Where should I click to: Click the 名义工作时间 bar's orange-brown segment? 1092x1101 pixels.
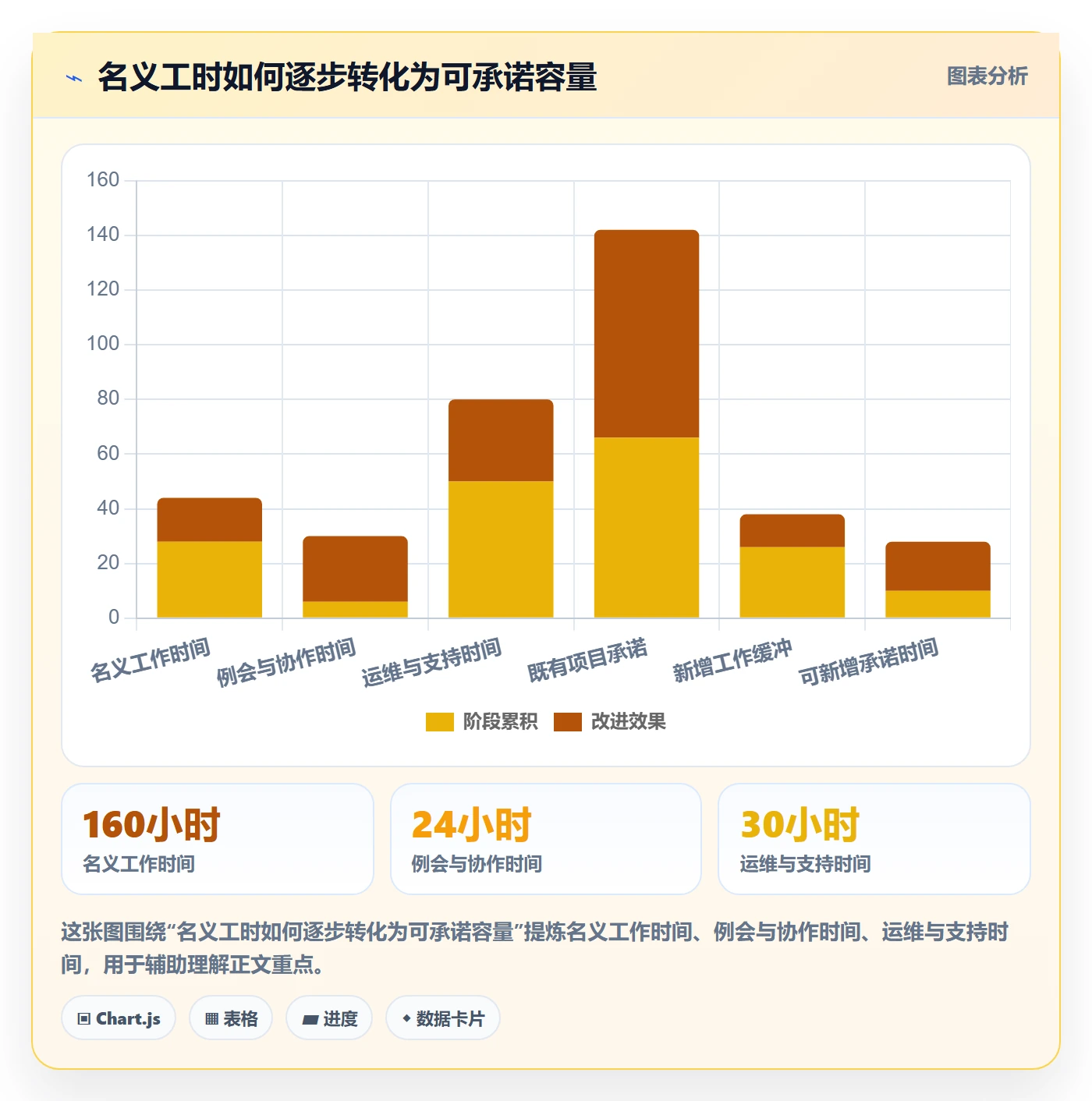(x=210, y=519)
